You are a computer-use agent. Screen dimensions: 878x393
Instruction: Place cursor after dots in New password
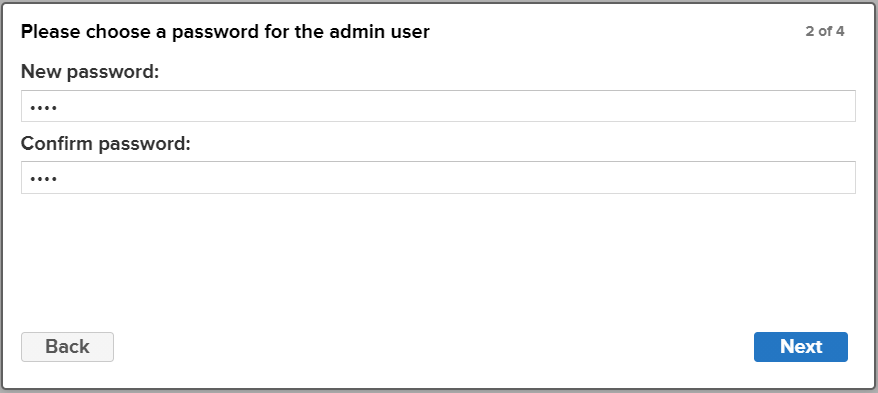[60, 106]
